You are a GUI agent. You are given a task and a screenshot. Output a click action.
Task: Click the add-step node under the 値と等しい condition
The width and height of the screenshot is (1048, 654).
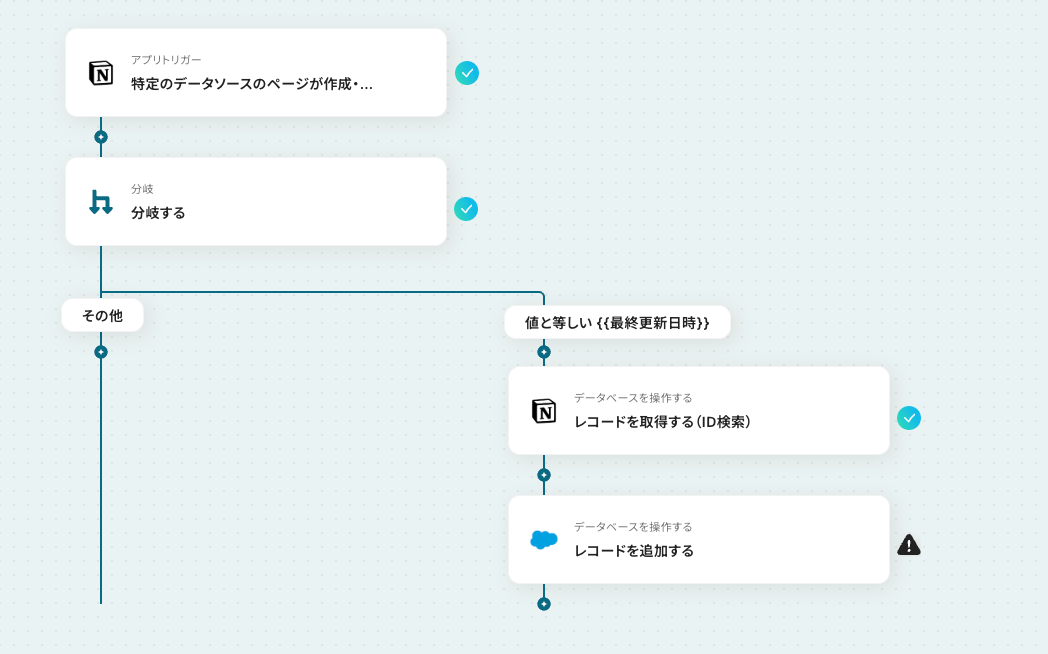coord(544,352)
